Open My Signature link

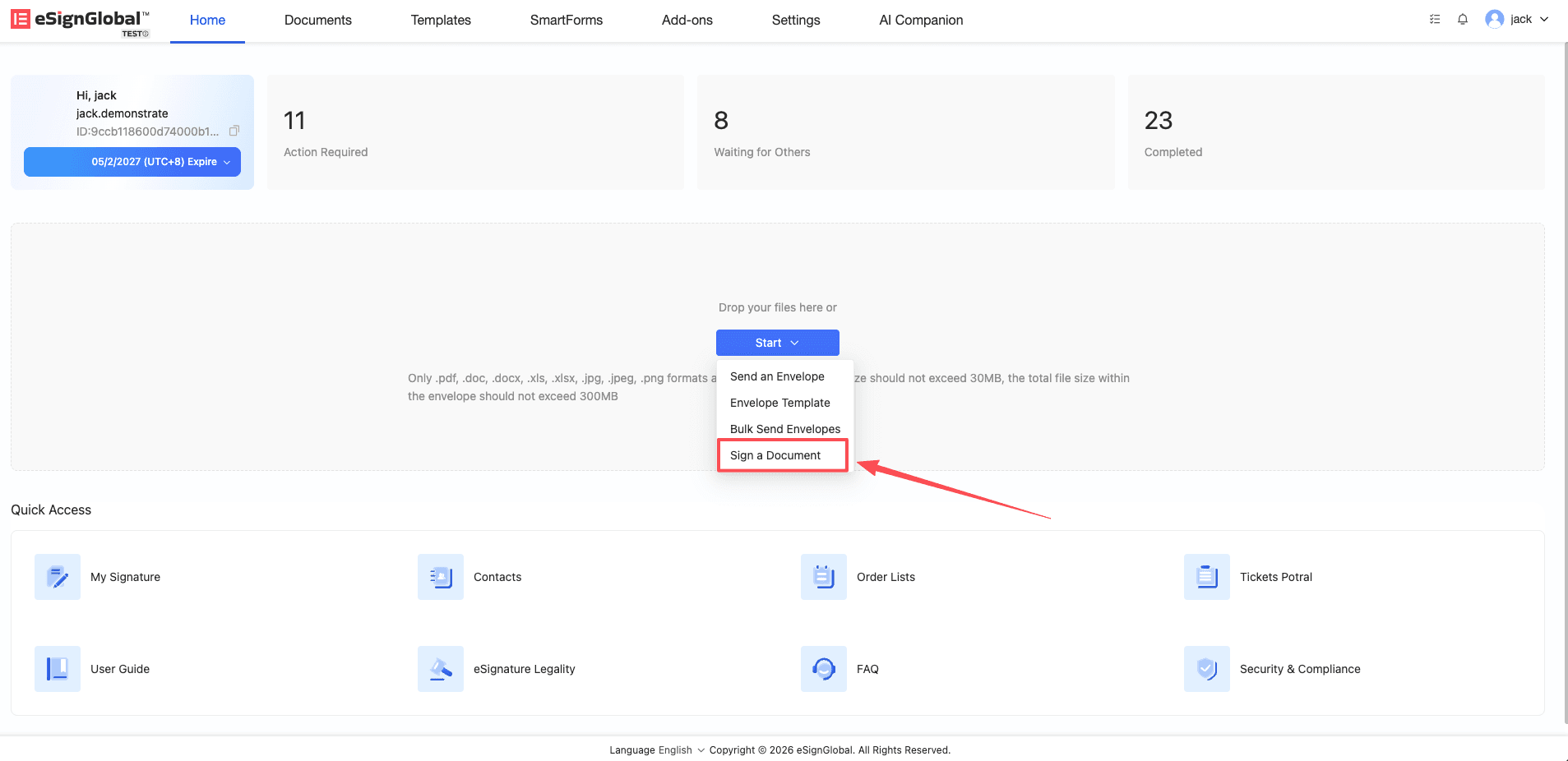[x=125, y=577]
